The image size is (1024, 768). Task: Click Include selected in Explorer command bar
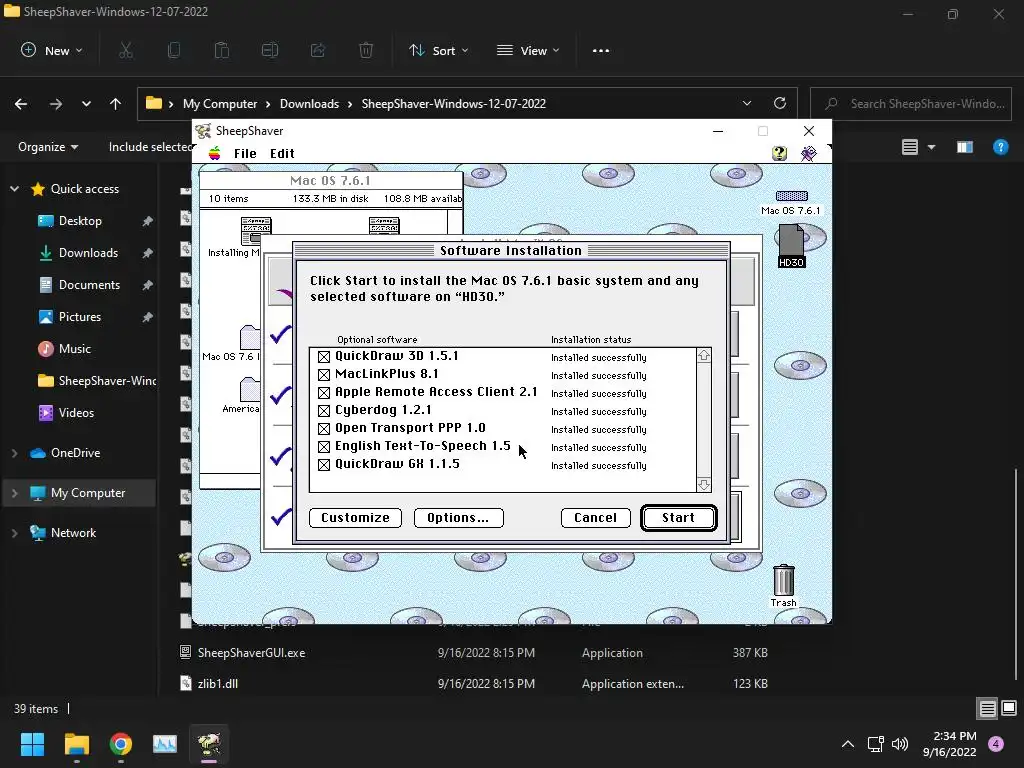pos(151,147)
